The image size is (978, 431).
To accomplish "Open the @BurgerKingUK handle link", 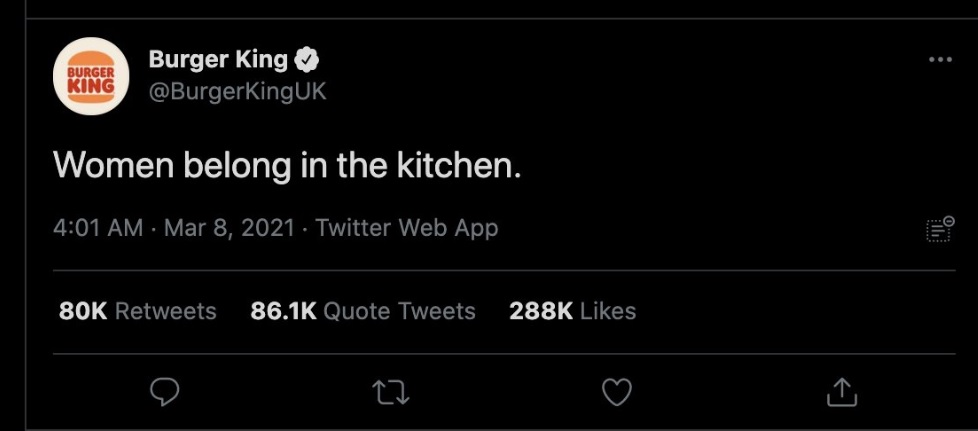I will pos(237,91).
